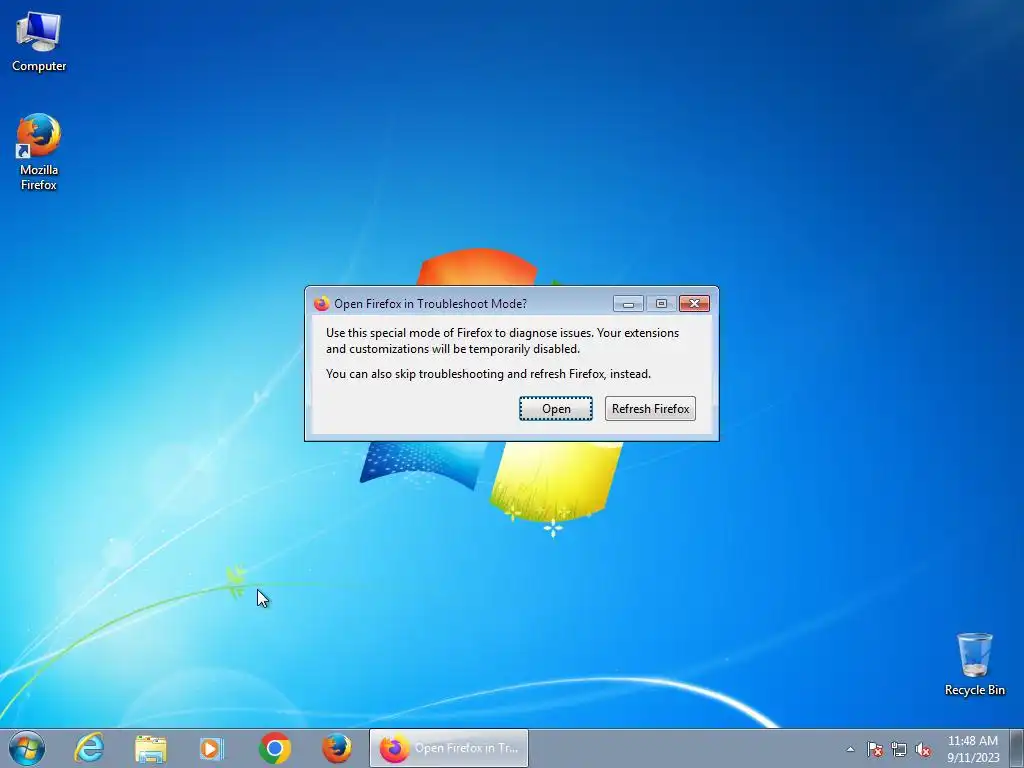Viewport: 1024px width, 768px height.
Task: Close the Troubleshoot Mode dialog
Action: (694, 304)
